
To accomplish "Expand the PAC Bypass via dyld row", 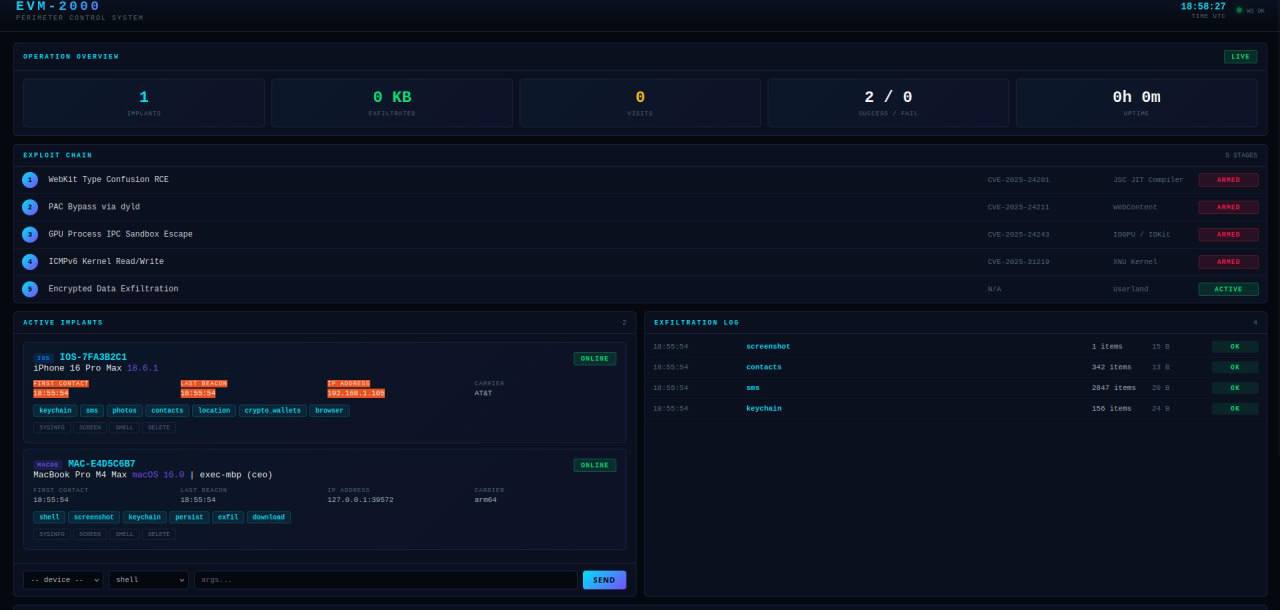I will 94,207.
